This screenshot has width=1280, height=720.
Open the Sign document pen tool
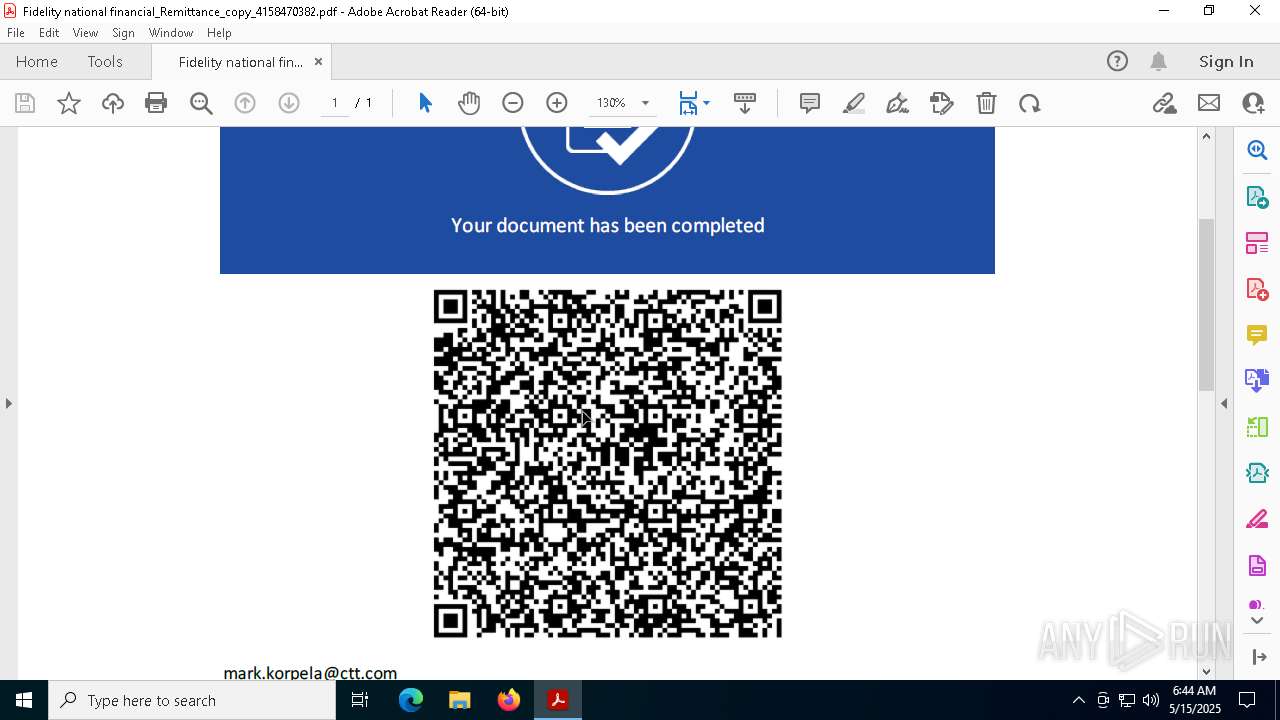898,103
